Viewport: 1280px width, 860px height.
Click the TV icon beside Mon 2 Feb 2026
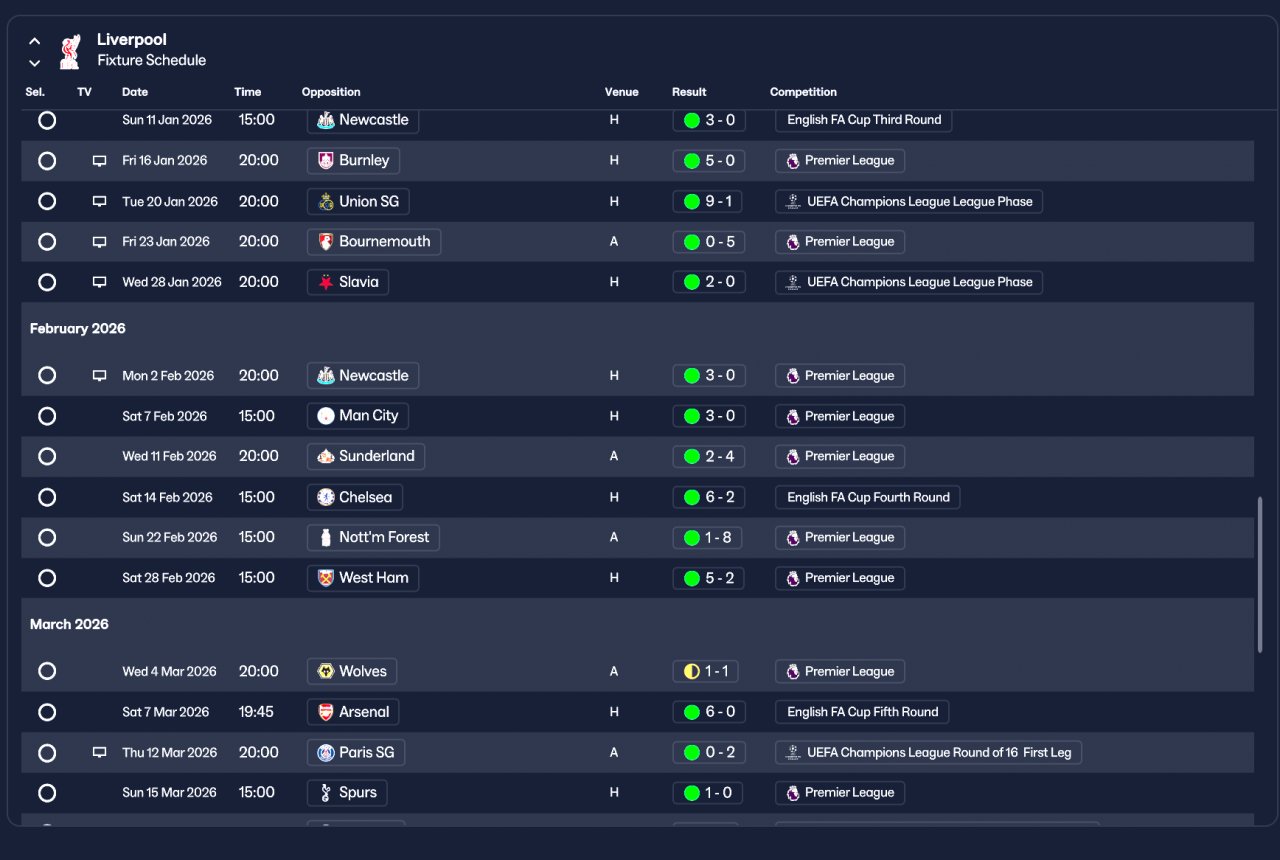tap(99, 376)
